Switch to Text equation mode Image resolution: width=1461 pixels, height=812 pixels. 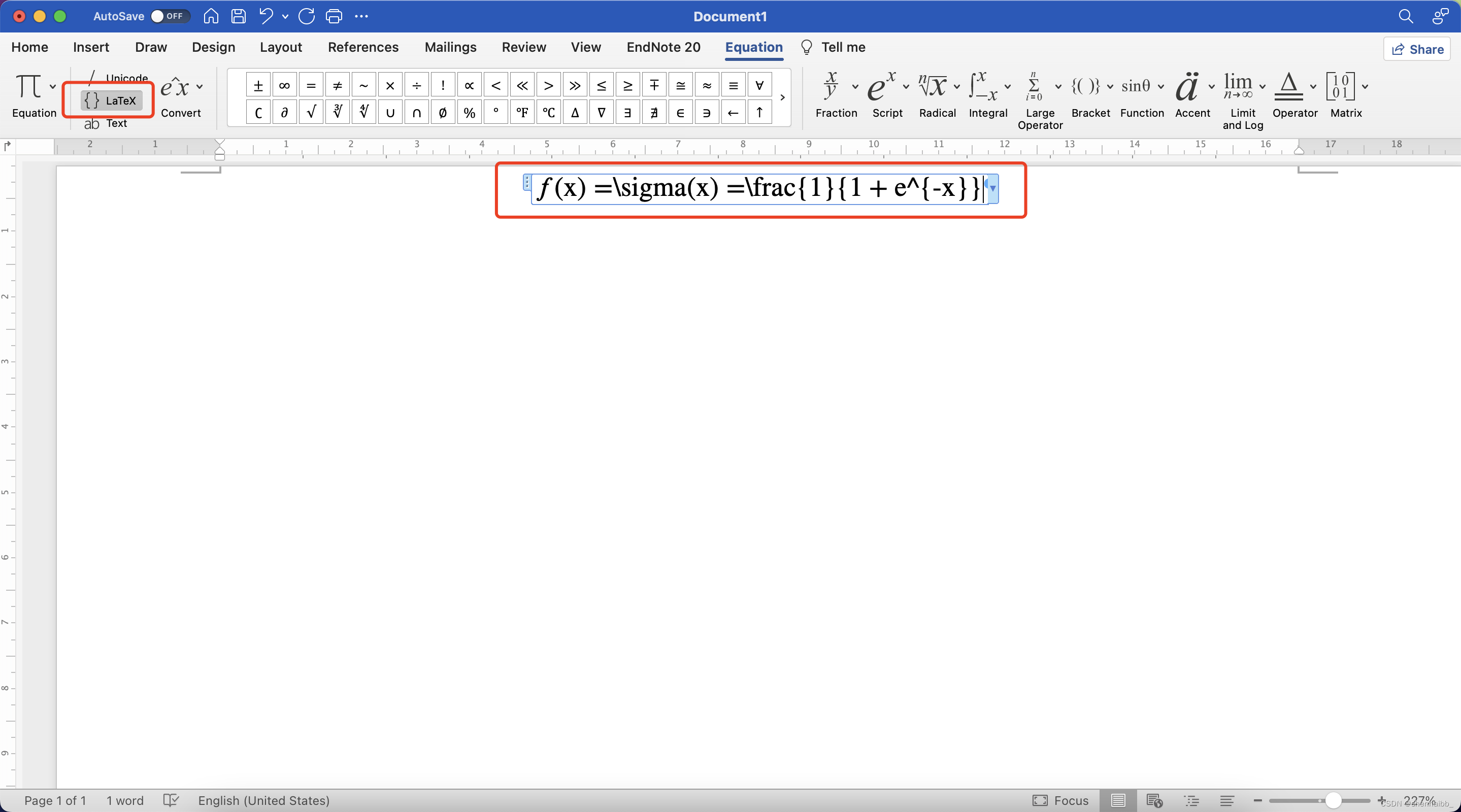click(x=106, y=124)
